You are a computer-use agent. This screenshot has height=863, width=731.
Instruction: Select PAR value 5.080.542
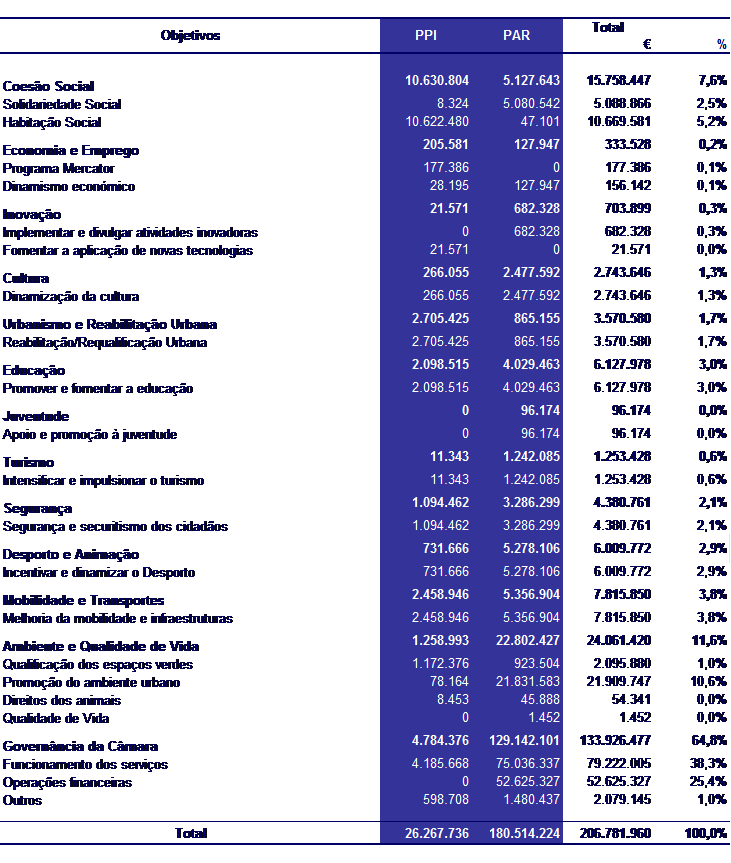coord(531,103)
